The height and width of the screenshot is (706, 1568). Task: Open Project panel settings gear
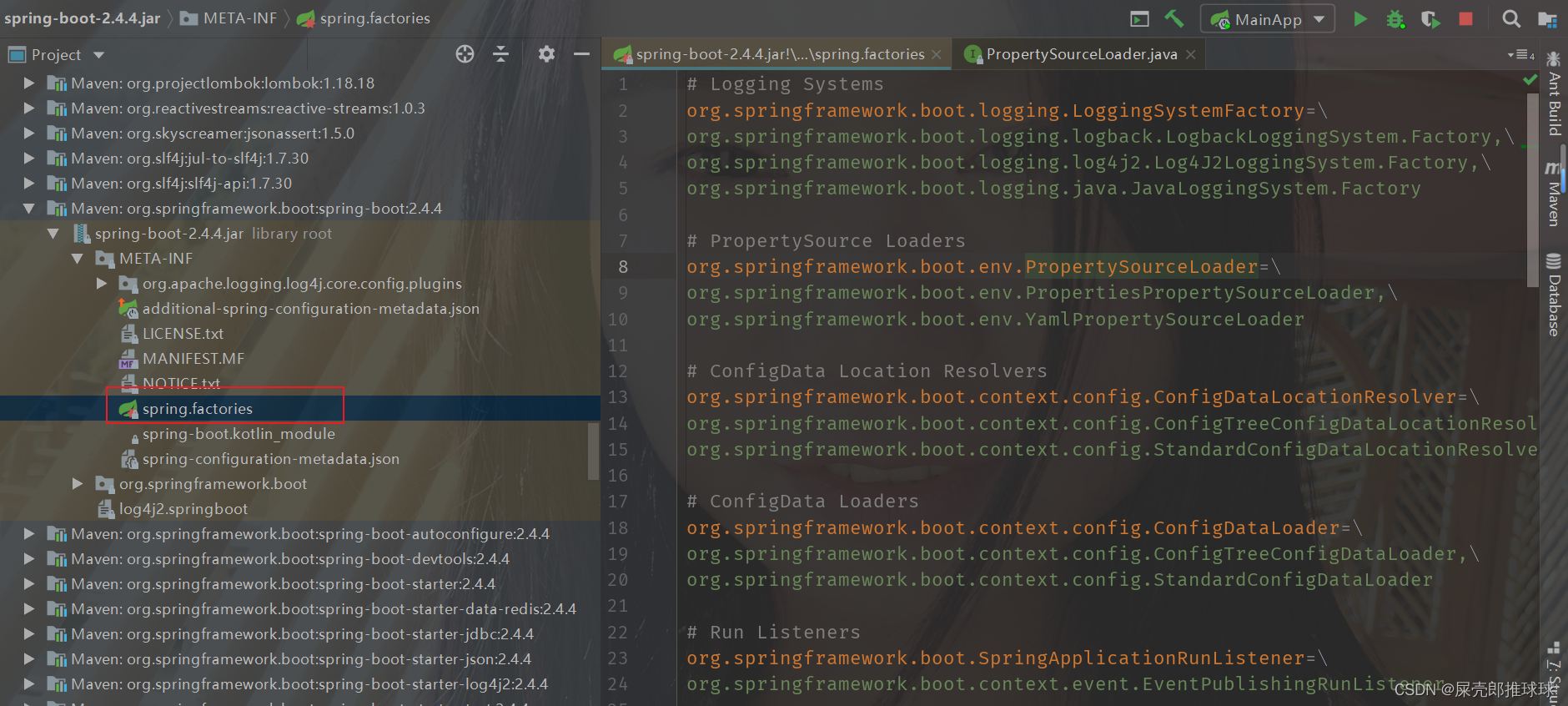[546, 54]
